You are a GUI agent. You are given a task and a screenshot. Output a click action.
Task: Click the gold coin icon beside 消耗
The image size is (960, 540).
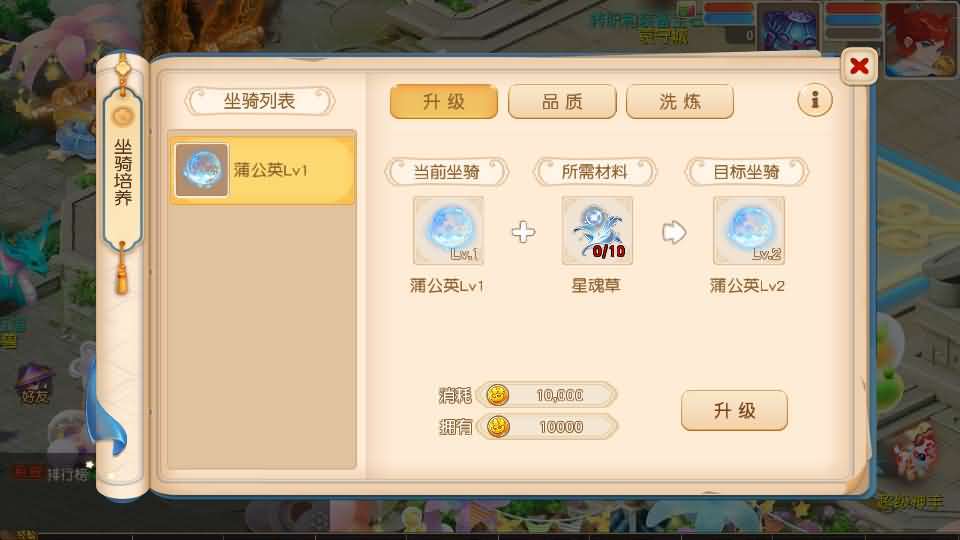(497, 395)
